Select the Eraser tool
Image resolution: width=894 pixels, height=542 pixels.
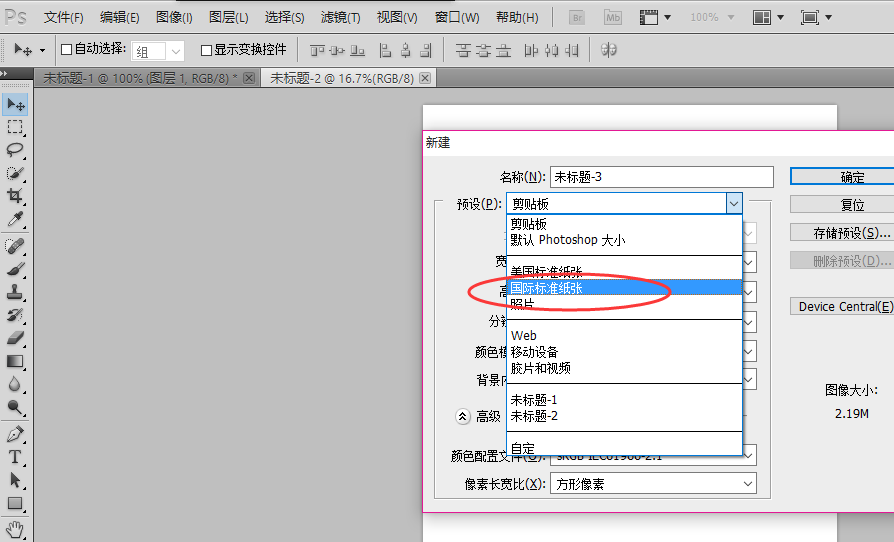click(15, 338)
